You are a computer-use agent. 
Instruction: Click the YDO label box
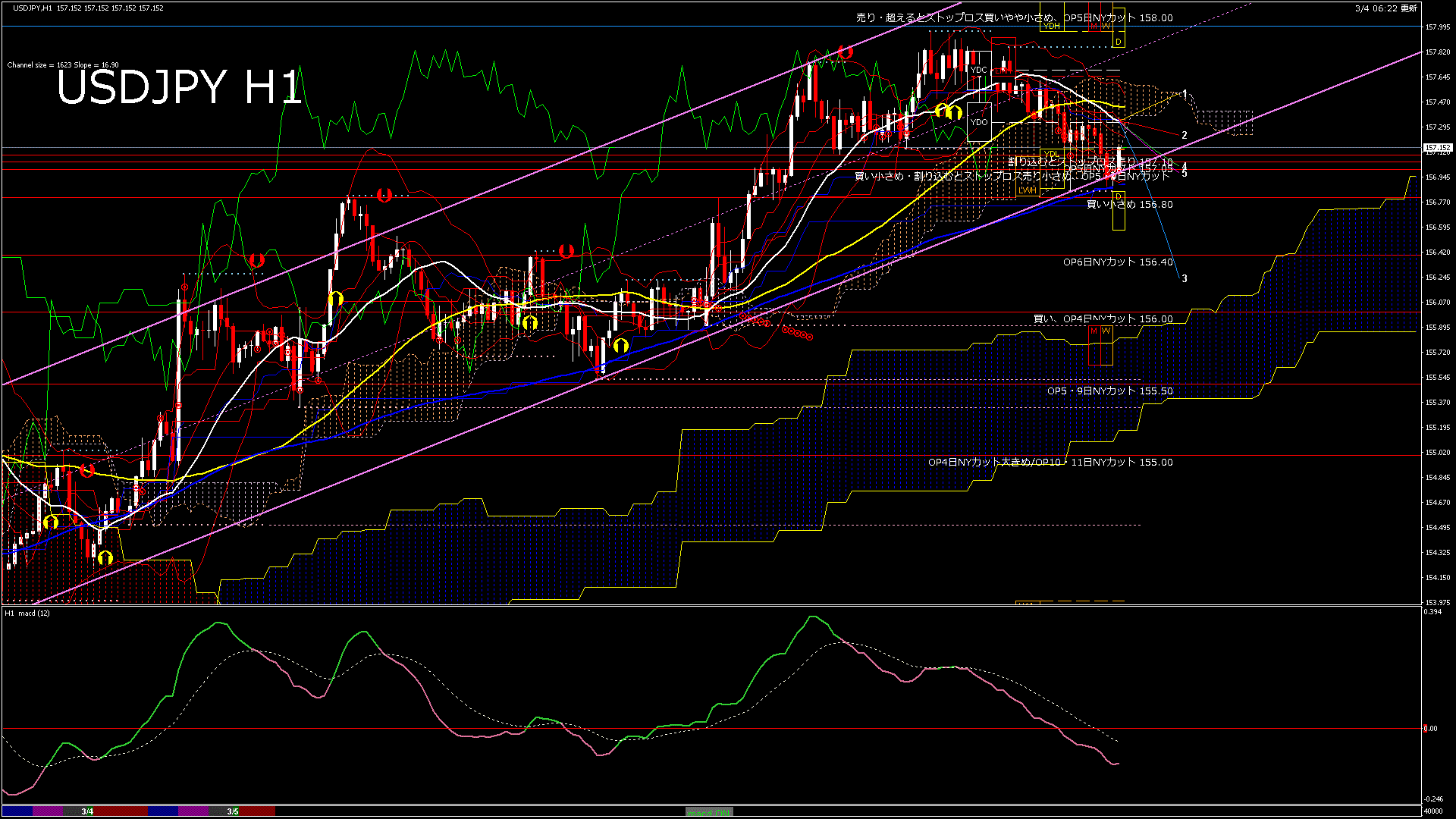click(x=979, y=122)
